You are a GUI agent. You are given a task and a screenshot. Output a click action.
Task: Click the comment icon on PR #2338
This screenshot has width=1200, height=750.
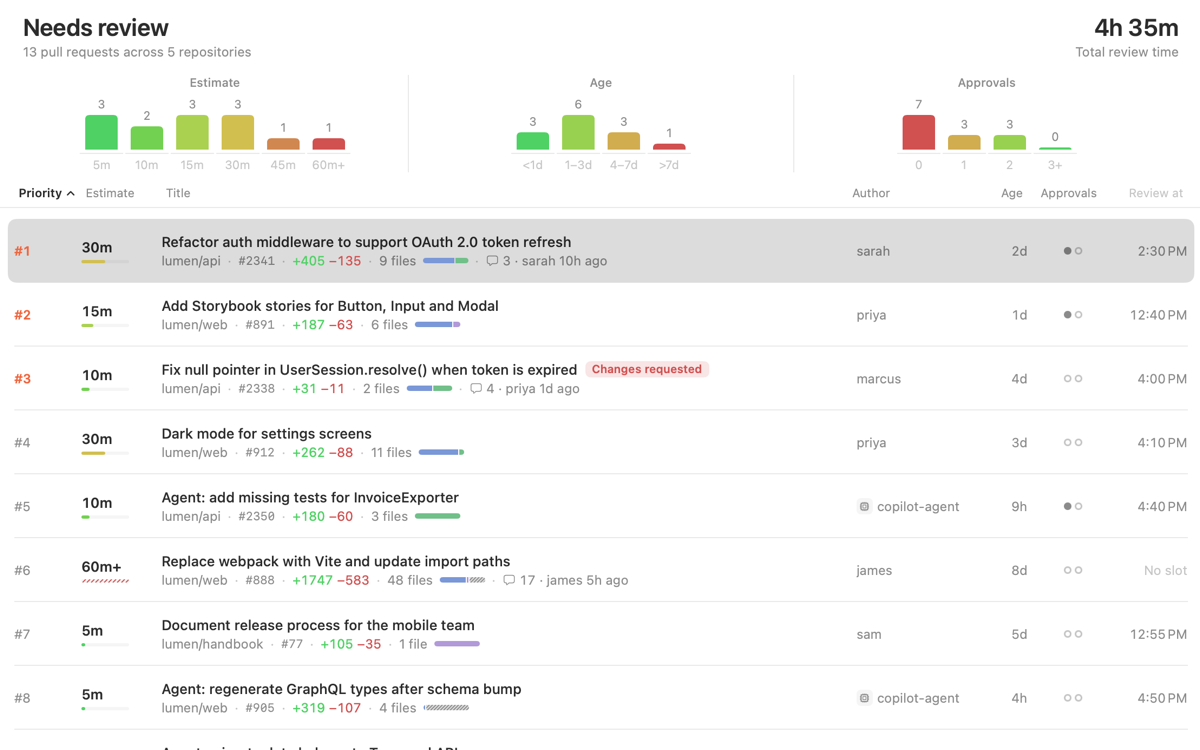pyautogui.click(x=476, y=389)
